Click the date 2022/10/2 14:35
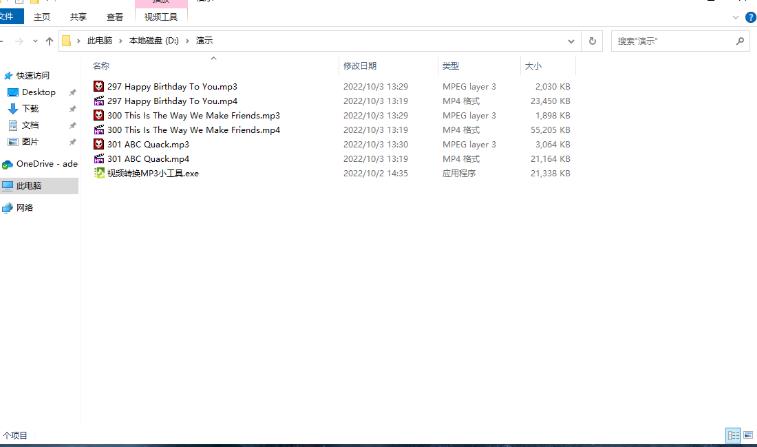757x447 pixels. tap(376, 173)
